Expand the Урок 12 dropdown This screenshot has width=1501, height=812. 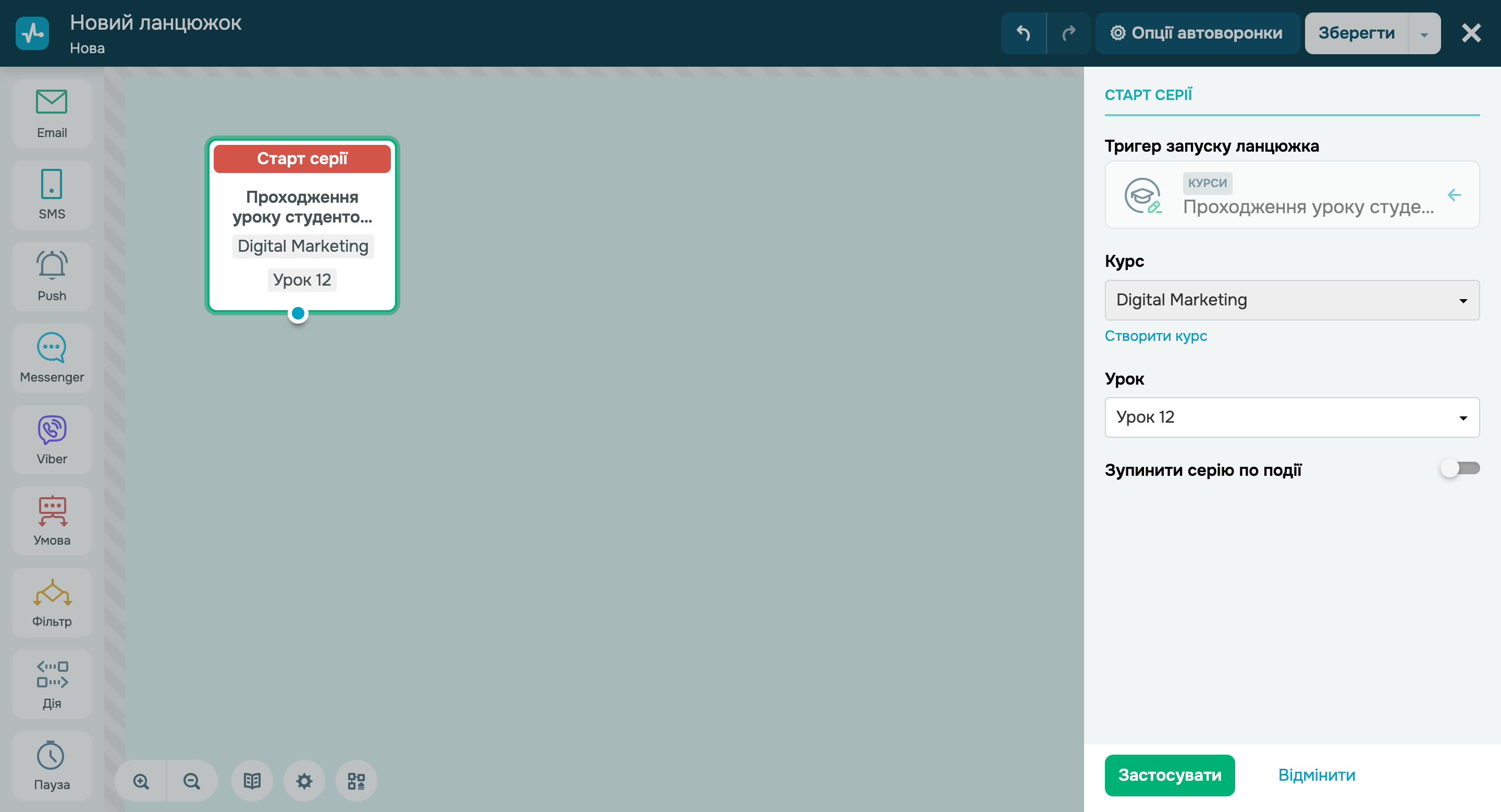(1291, 417)
